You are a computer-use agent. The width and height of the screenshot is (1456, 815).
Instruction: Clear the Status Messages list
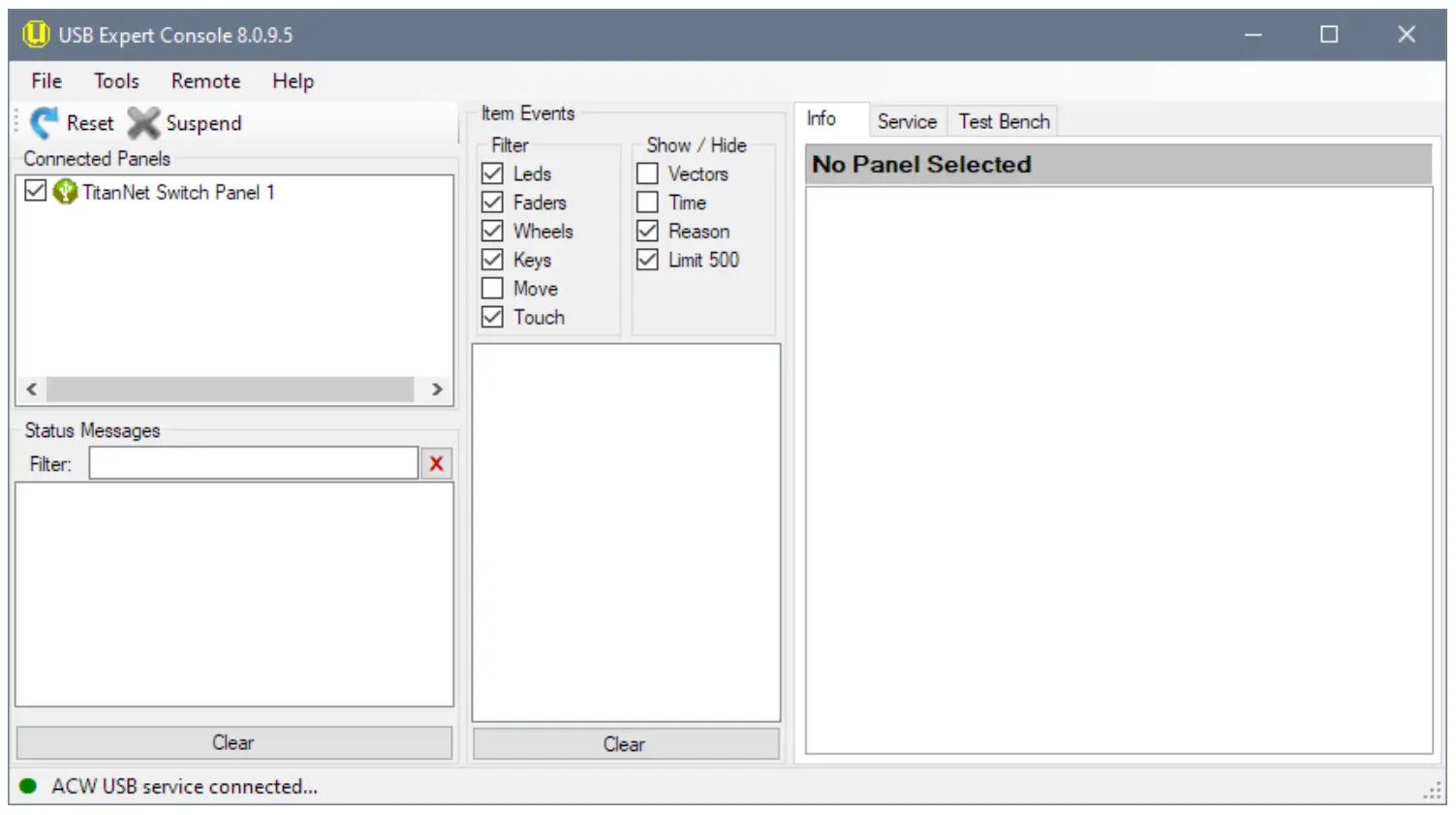234,743
